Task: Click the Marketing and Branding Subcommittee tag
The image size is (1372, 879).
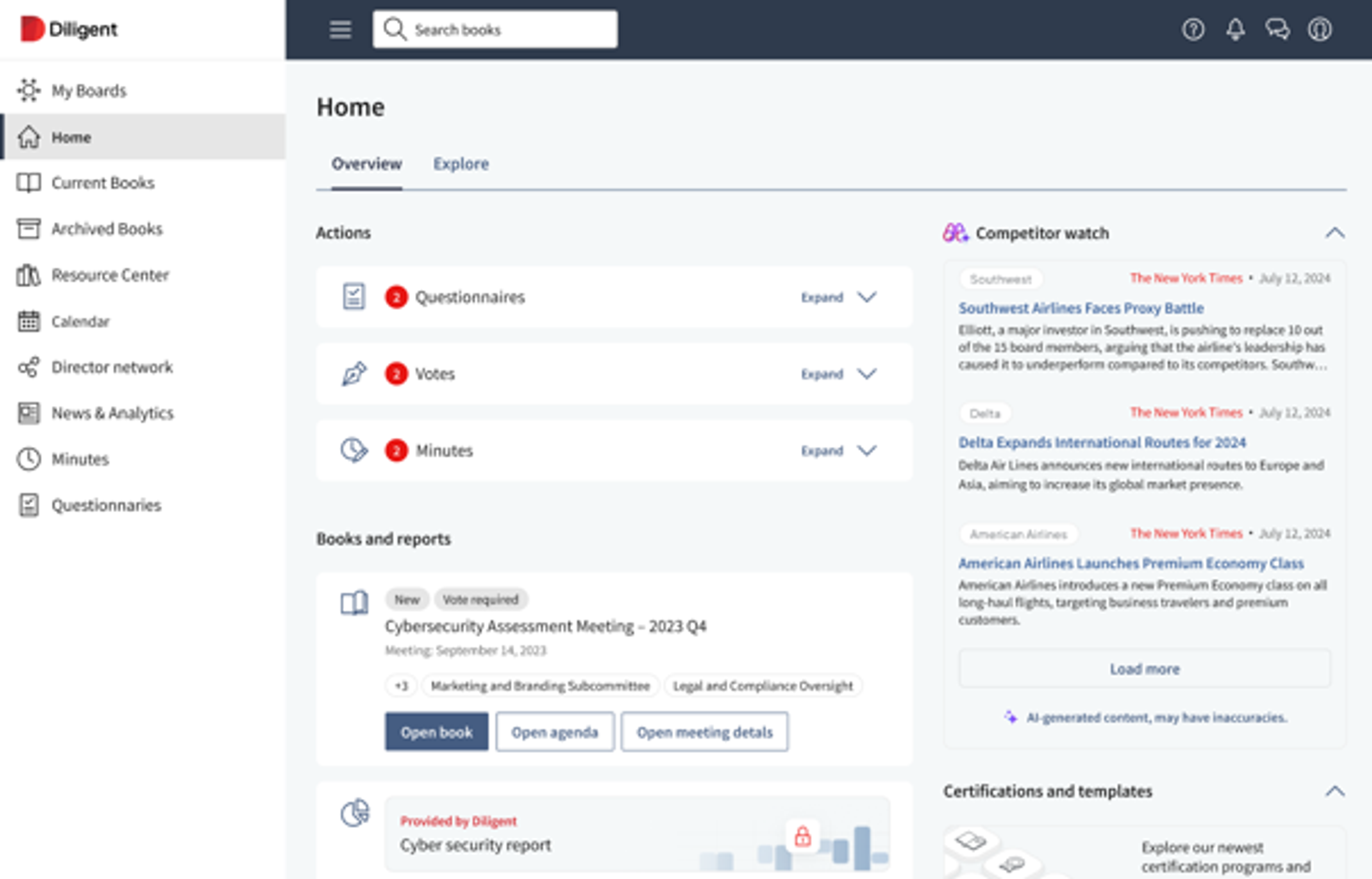Action: 540,685
